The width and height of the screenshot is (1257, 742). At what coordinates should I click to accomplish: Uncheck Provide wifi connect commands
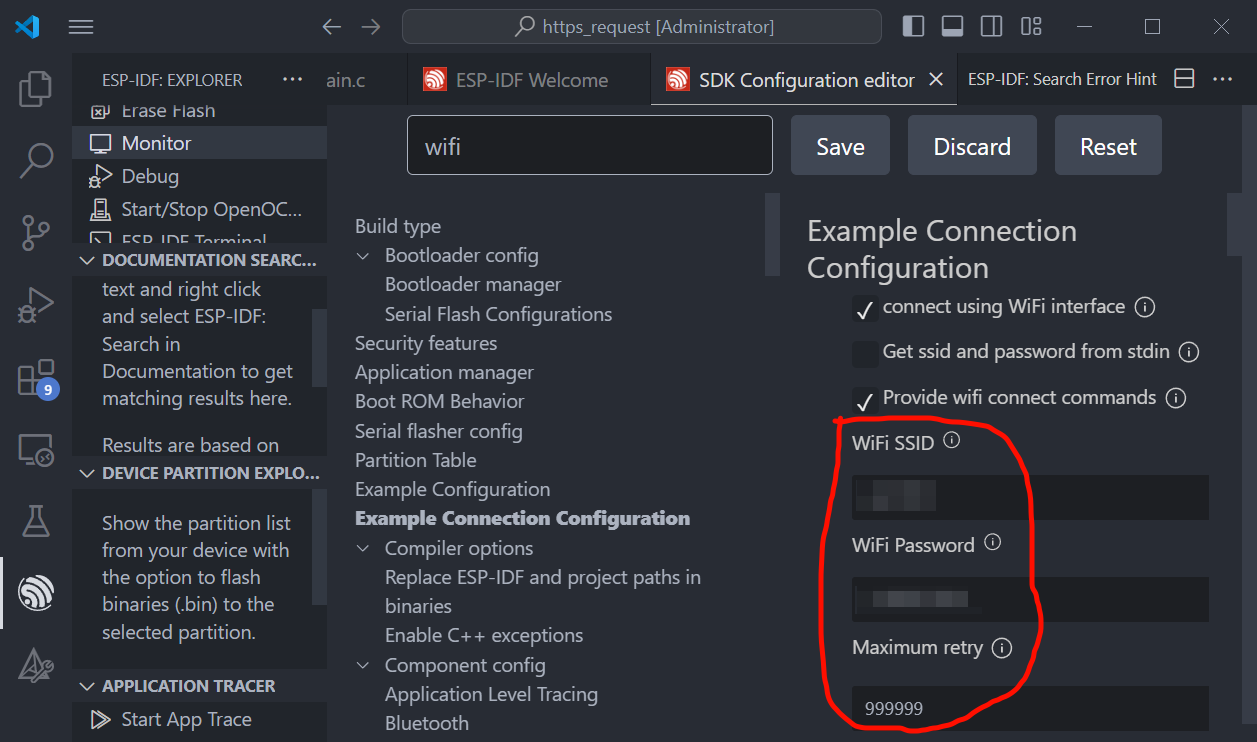(x=865, y=400)
